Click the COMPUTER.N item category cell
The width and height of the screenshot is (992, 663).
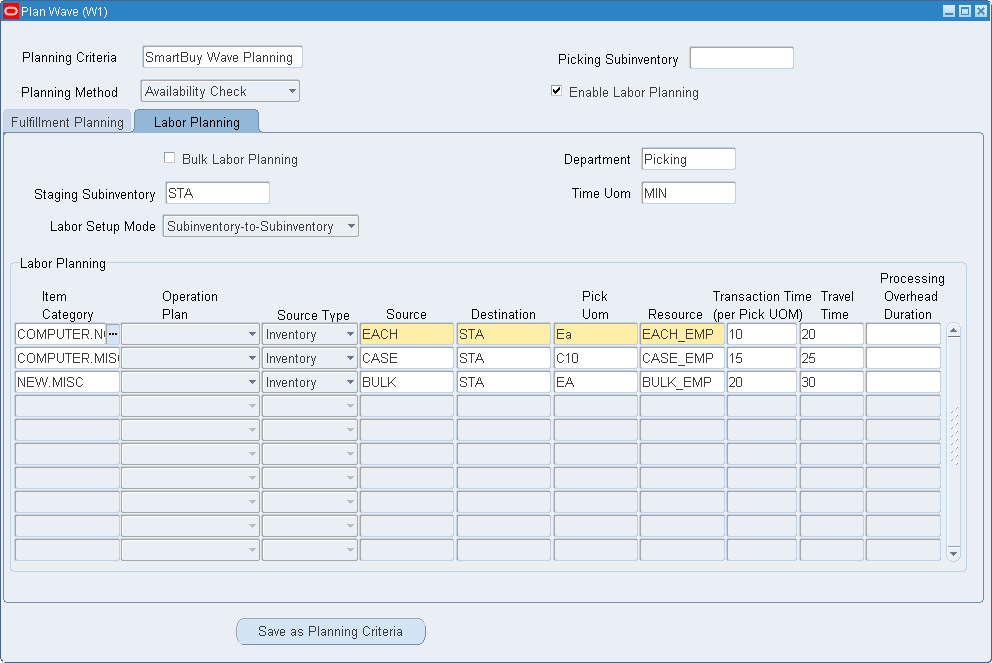(x=61, y=334)
